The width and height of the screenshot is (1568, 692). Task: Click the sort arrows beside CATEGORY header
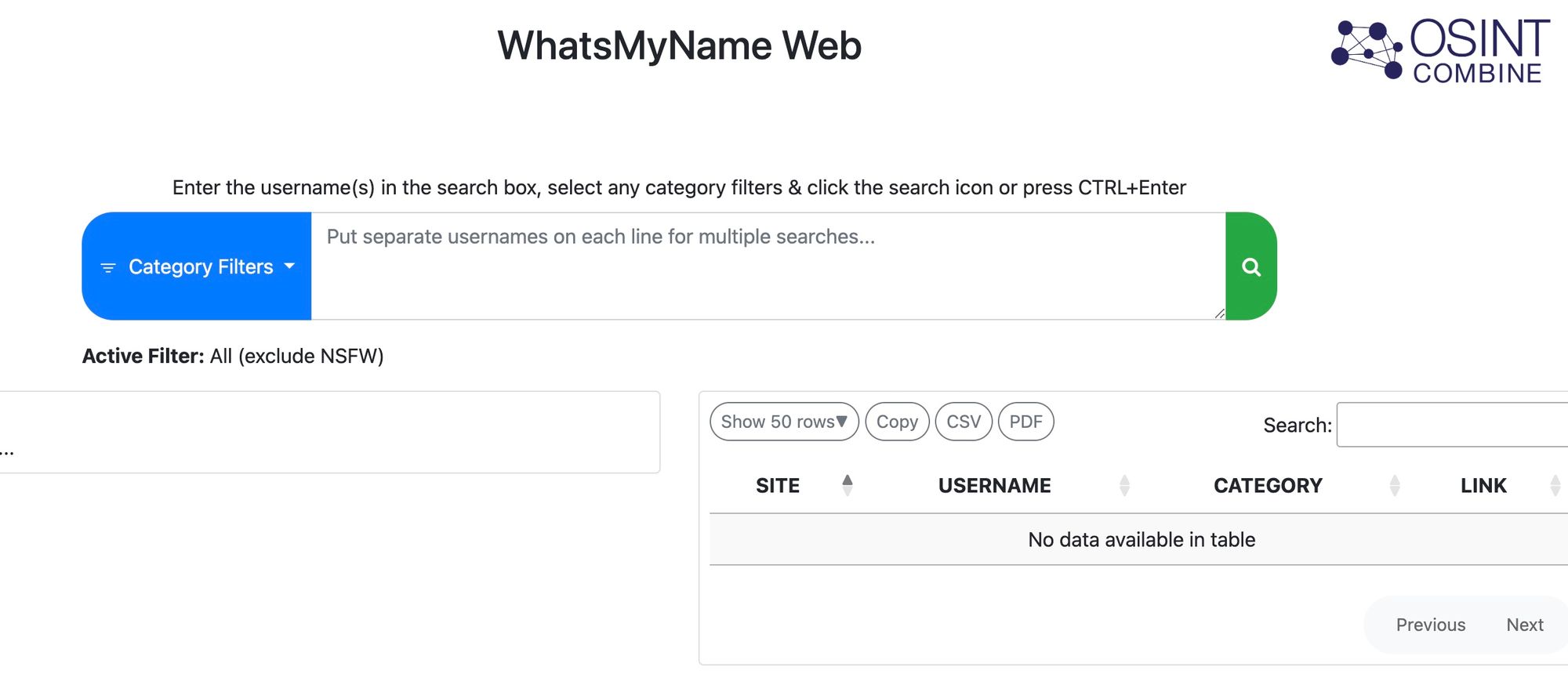pos(1394,484)
